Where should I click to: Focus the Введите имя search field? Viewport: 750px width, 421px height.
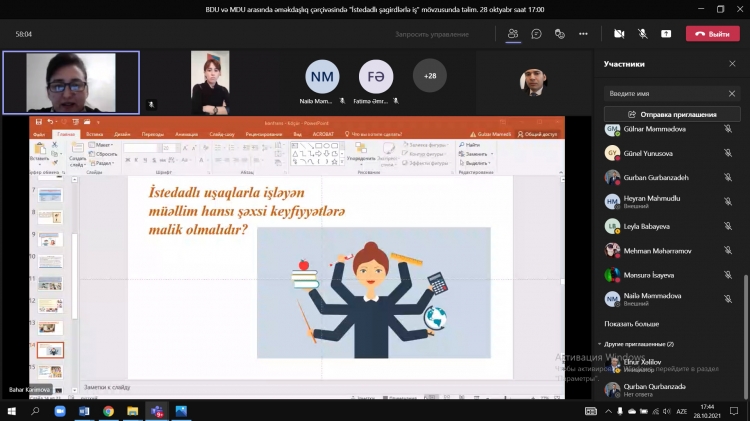(660, 94)
